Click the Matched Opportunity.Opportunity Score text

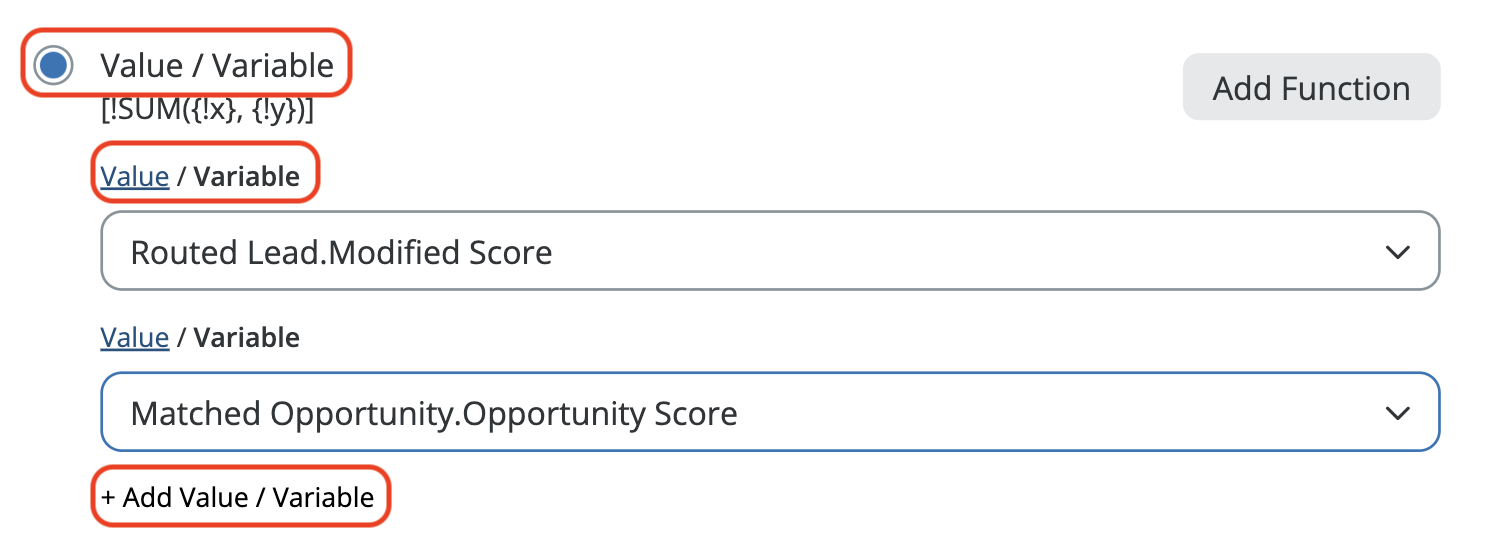click(x=434, y=413)
